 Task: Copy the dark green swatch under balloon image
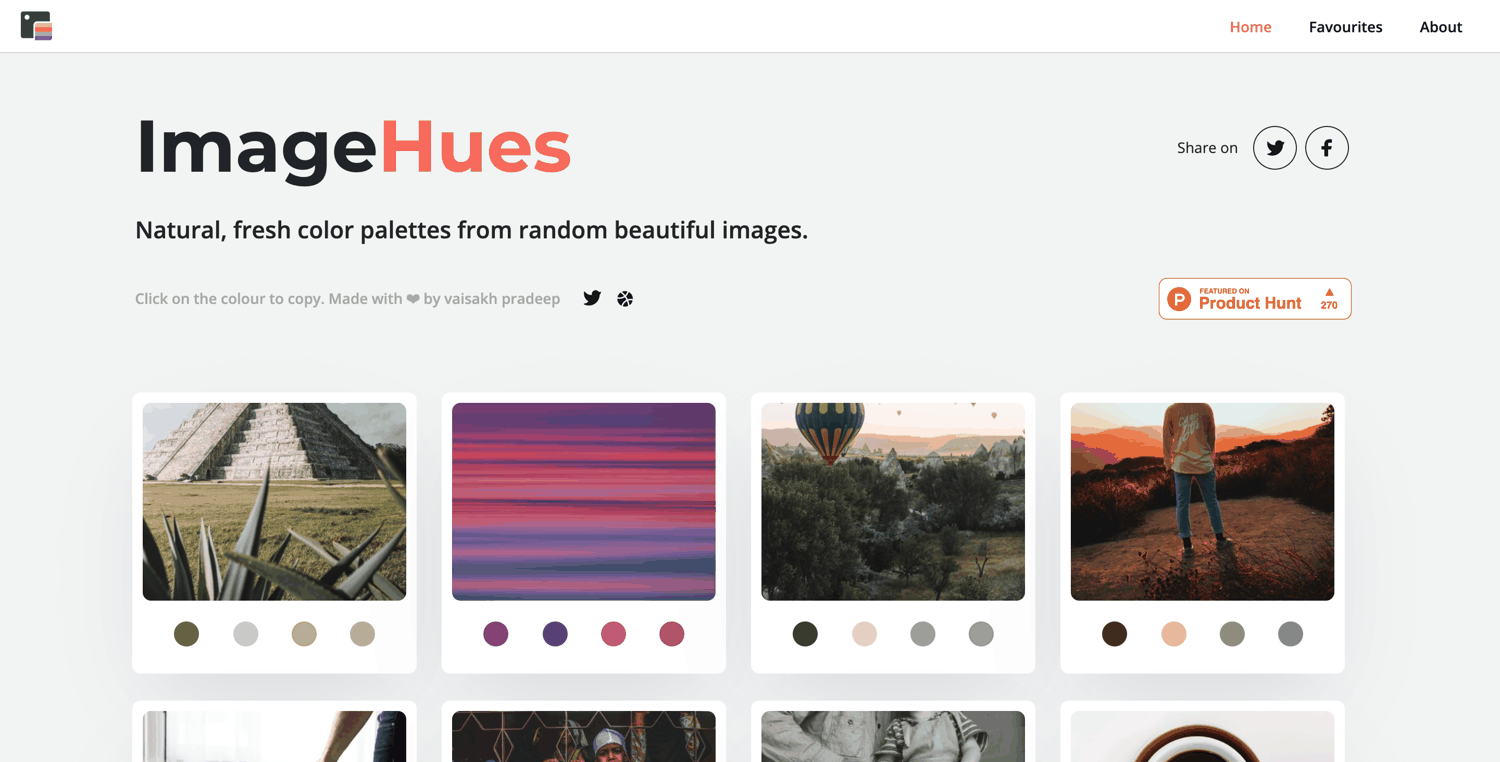(805, 633)
